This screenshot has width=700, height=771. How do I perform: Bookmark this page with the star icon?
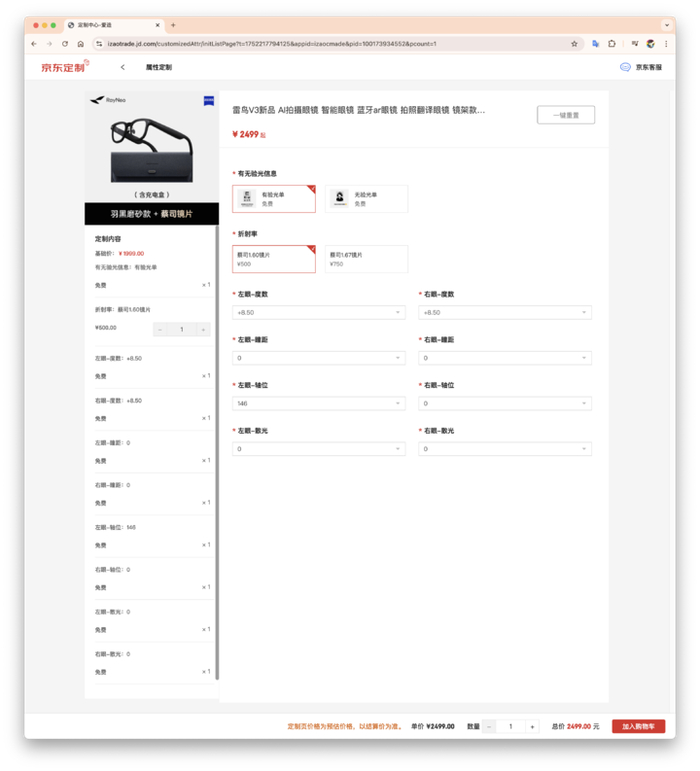click(574, 44)
